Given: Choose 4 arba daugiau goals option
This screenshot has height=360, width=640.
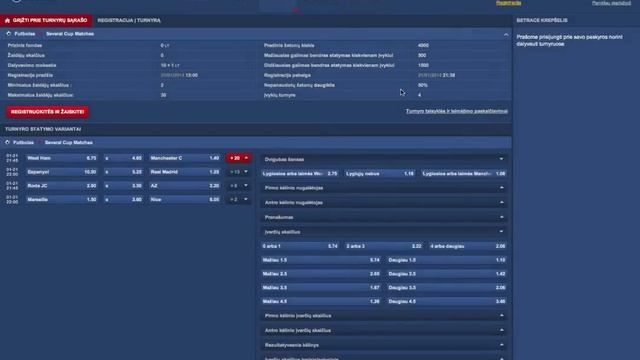Looking at the screenshot, I should 467,246.
